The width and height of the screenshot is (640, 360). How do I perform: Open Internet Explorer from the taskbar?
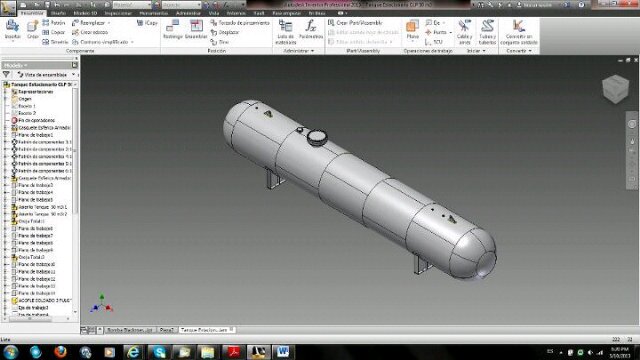pos(133,351)
